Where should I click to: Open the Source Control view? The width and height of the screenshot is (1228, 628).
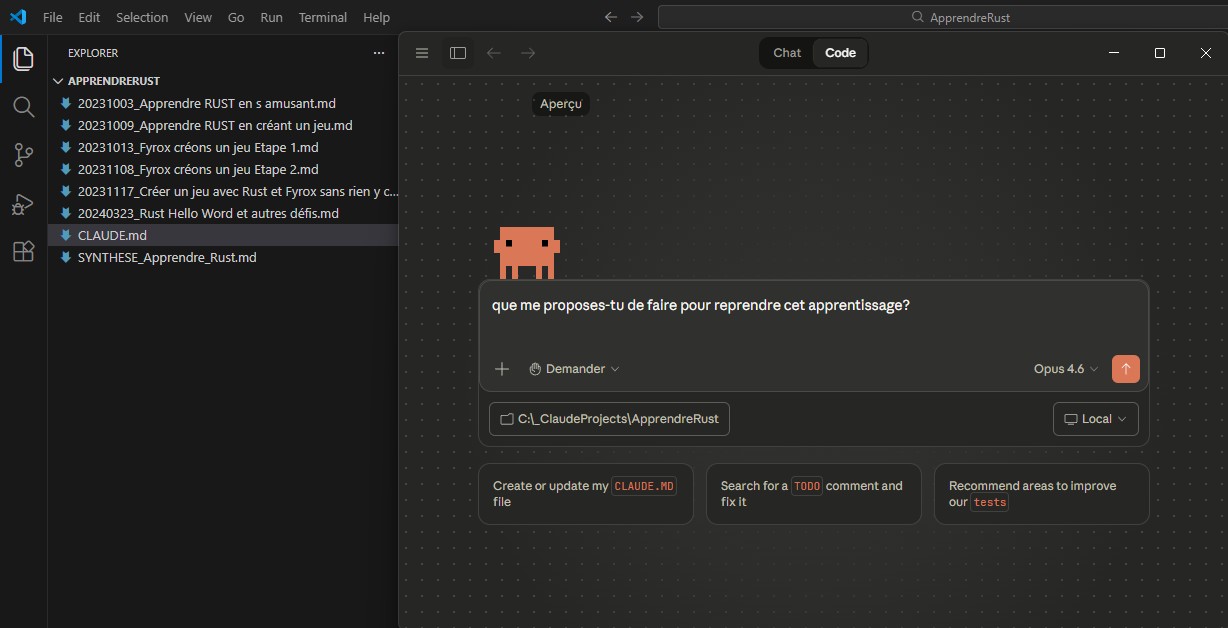[x=23, y=155]
